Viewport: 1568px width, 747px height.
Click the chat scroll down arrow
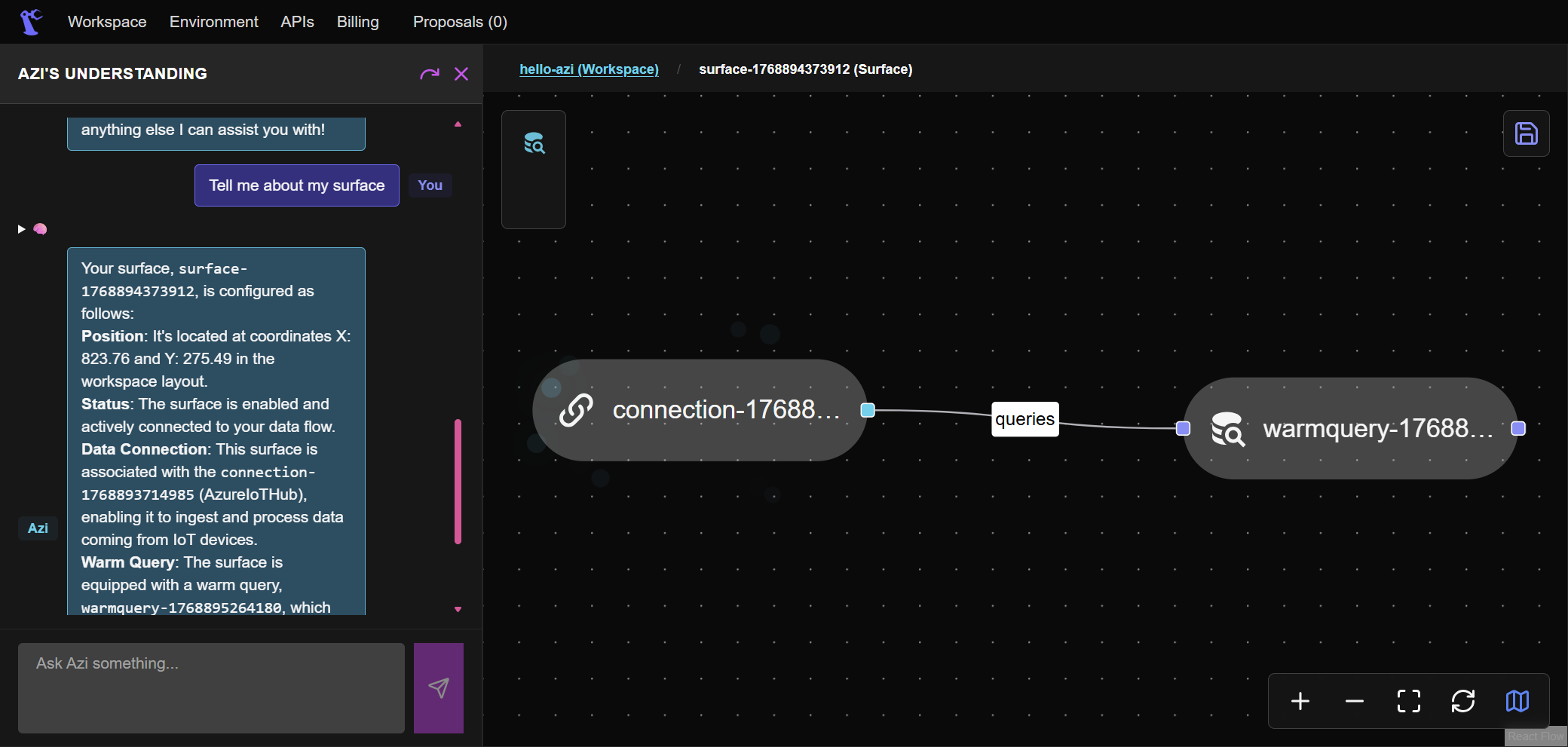tap(458, 609)
